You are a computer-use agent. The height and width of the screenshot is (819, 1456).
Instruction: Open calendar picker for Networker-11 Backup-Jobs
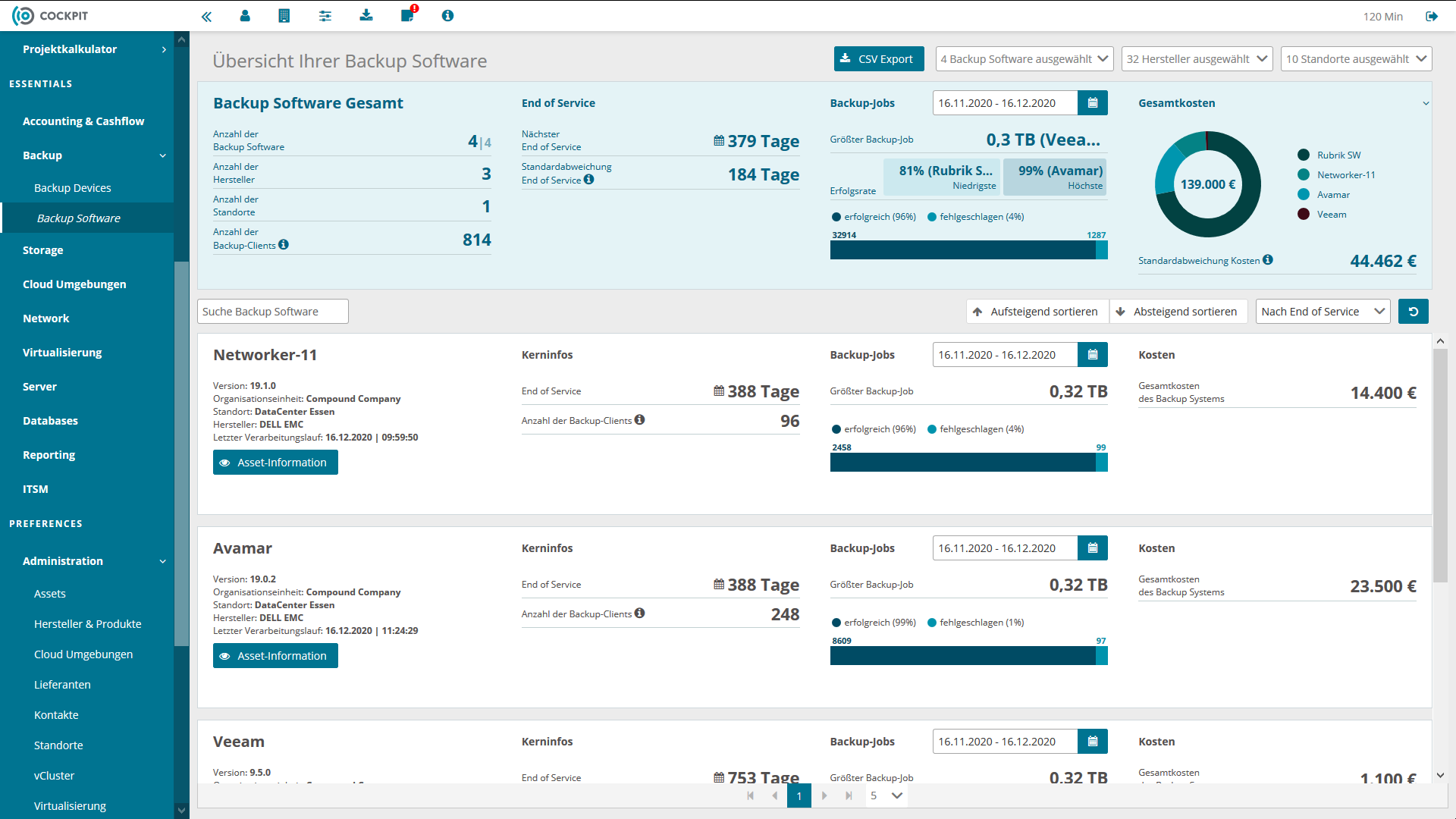[1093, 355]
